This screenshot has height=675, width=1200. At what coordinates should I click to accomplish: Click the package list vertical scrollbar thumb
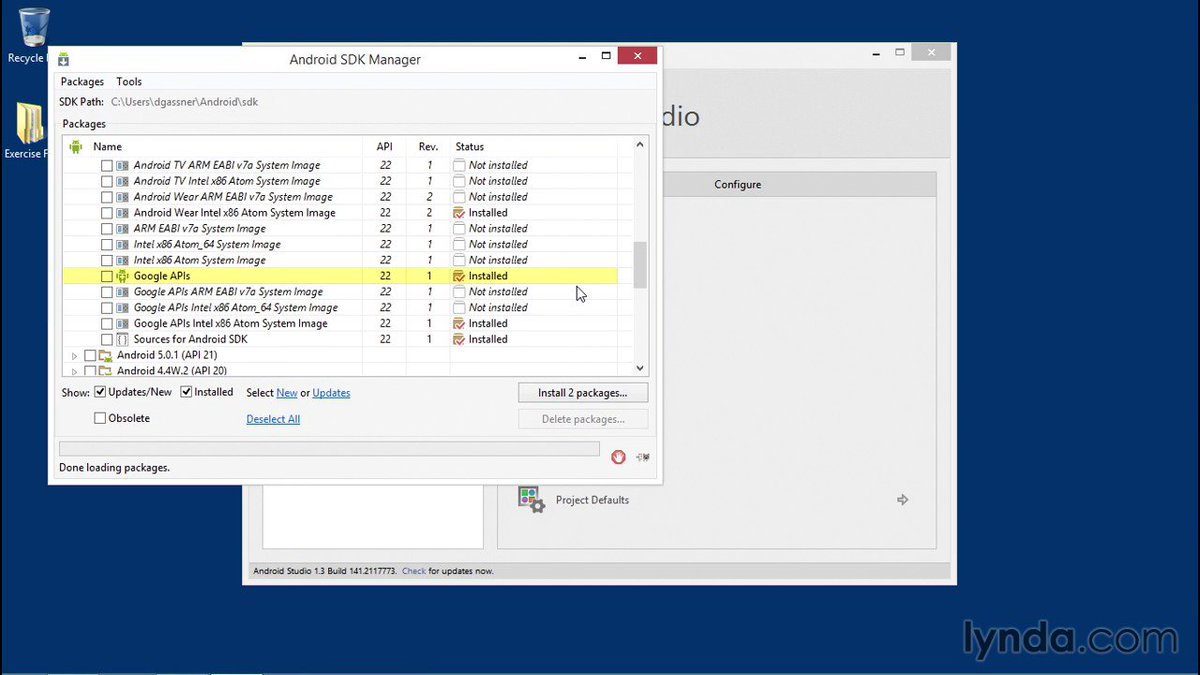(641, 265)
